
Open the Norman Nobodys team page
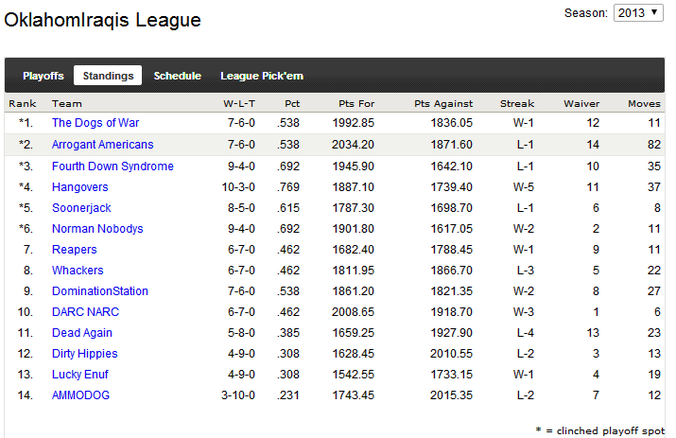[x=97, y=228]
